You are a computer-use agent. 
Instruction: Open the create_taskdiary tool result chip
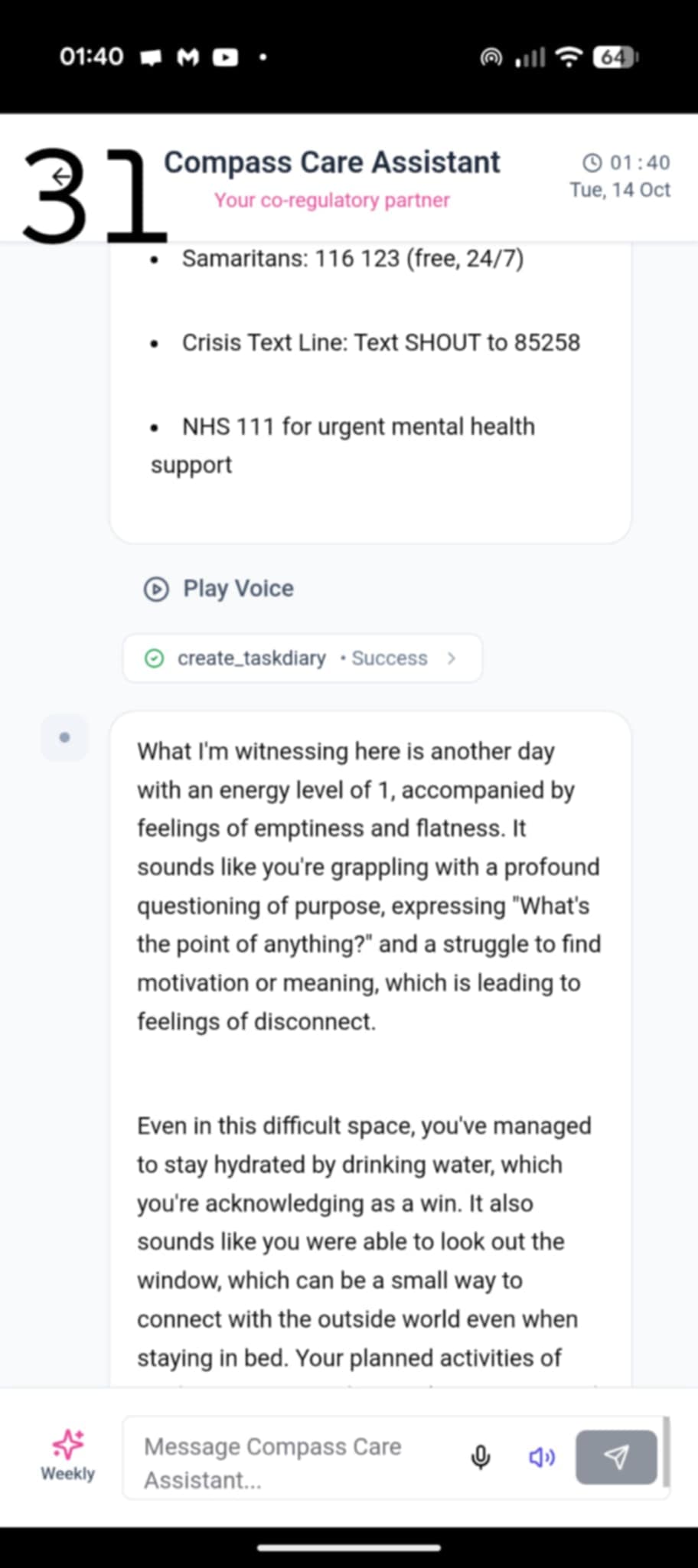(x=251, y=658)
